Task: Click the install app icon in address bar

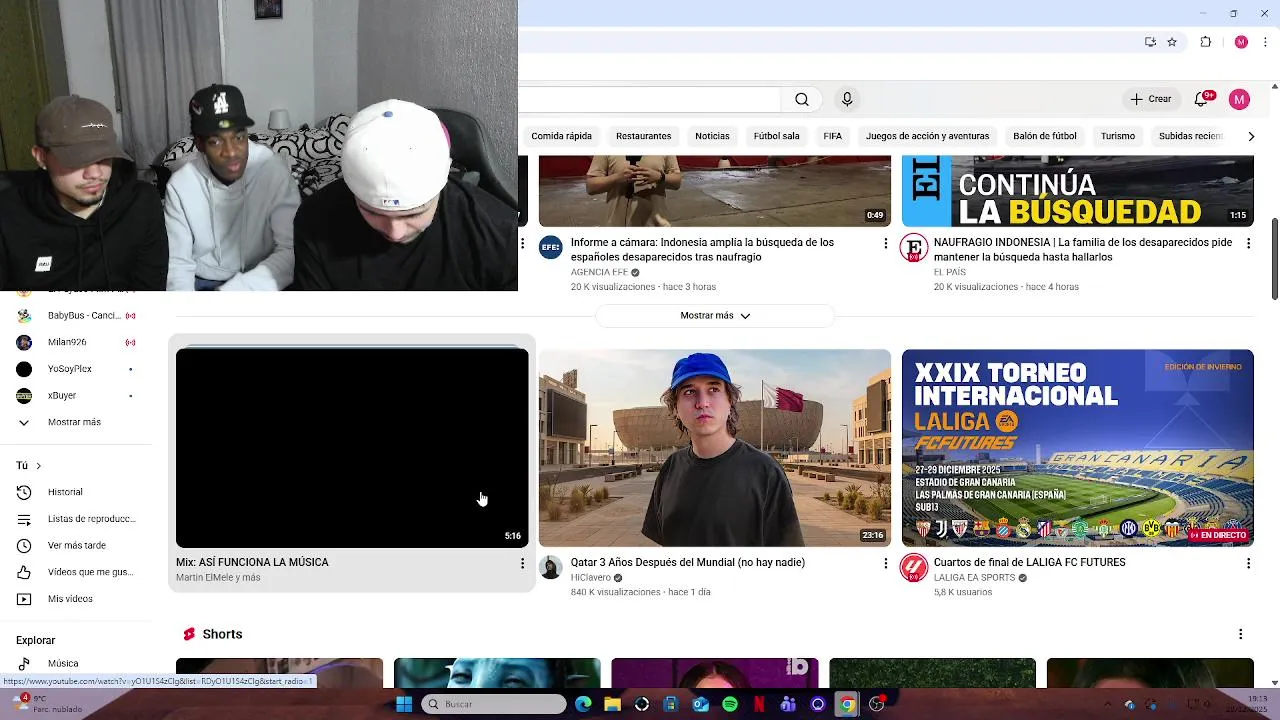Action: (x=1150, y=42)
